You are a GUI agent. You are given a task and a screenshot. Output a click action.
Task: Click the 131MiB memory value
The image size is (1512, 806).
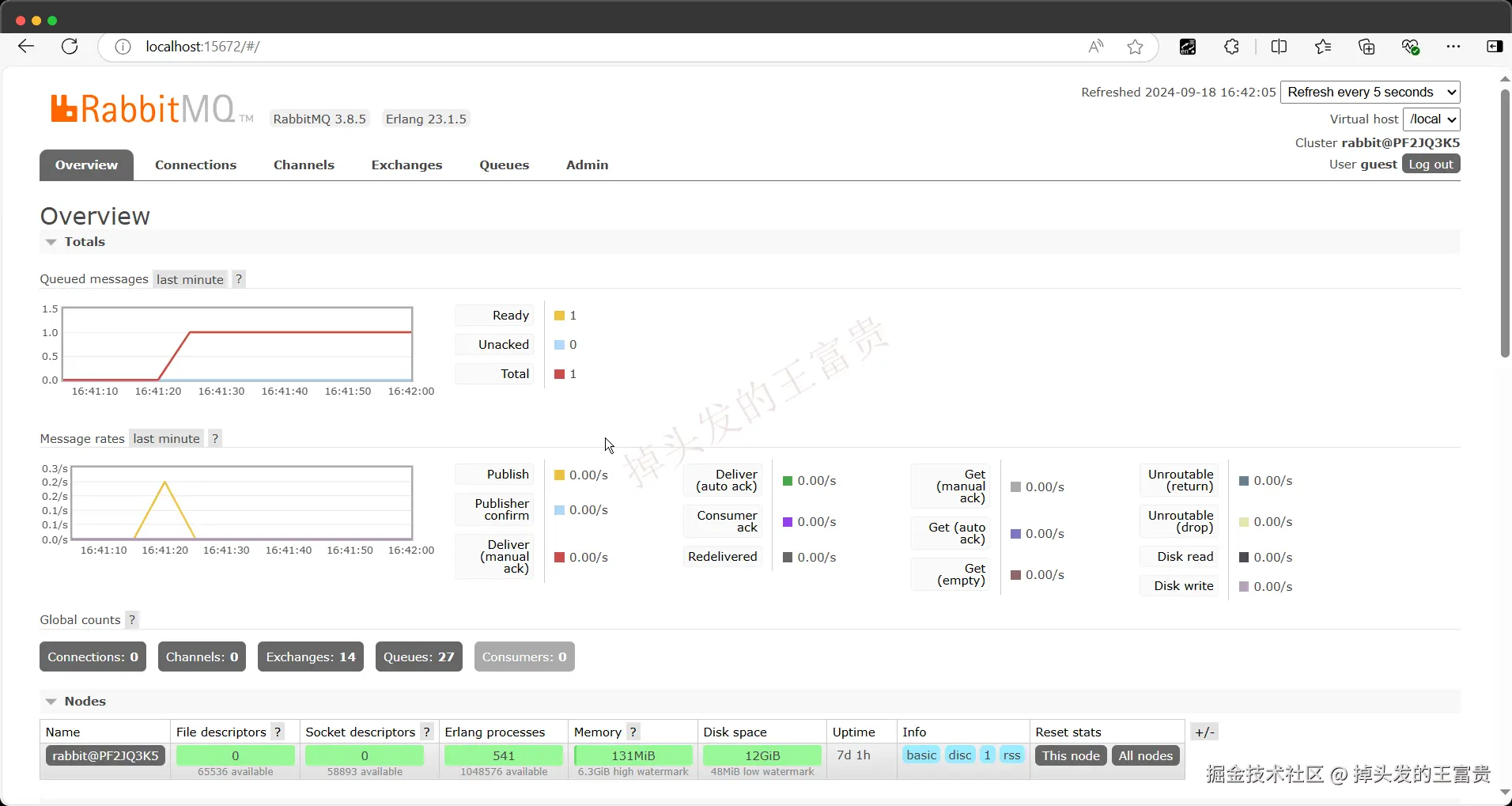(633, 755)
